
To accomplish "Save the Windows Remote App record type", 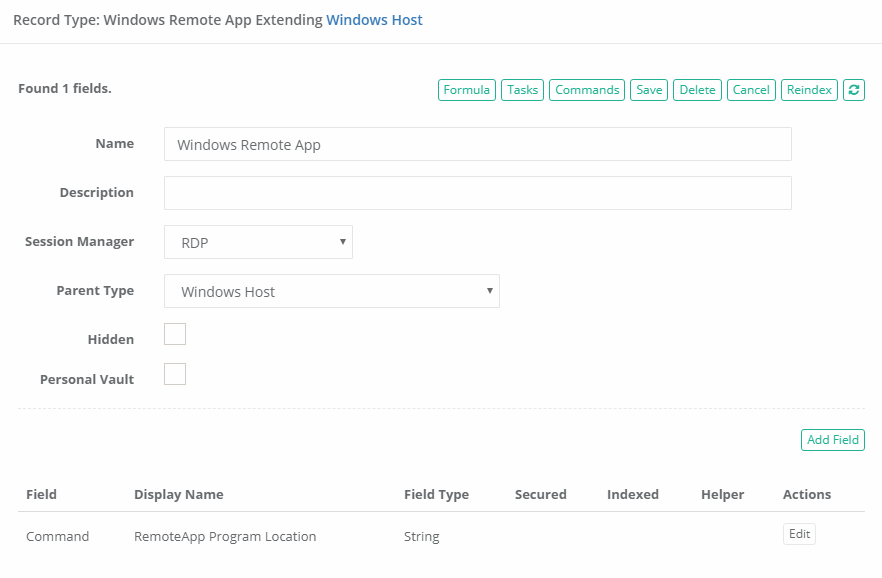I will coord(648,89).
